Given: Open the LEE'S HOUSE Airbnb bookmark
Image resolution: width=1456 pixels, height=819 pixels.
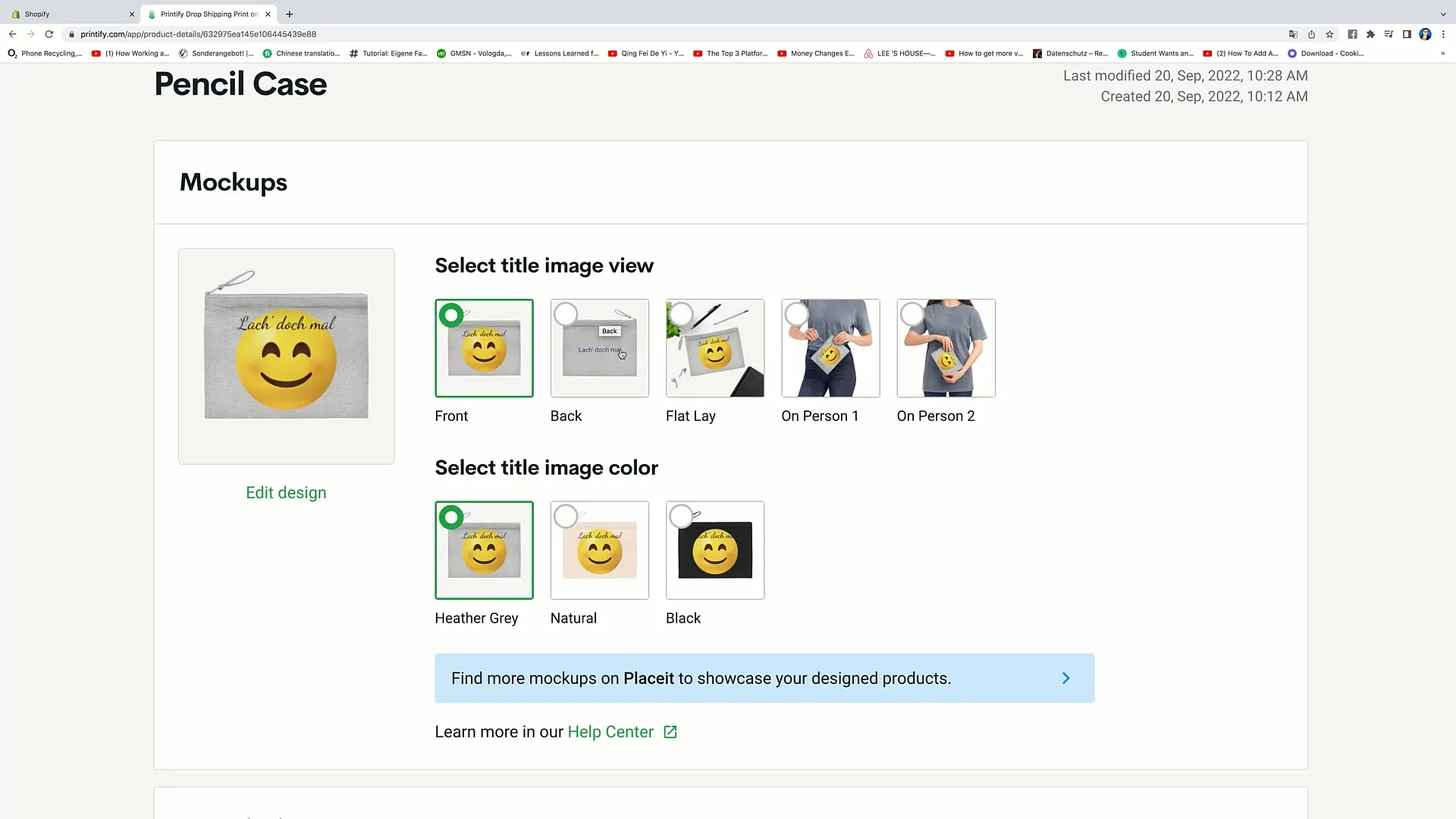Looking at the screenshot, I should (900, 53).
